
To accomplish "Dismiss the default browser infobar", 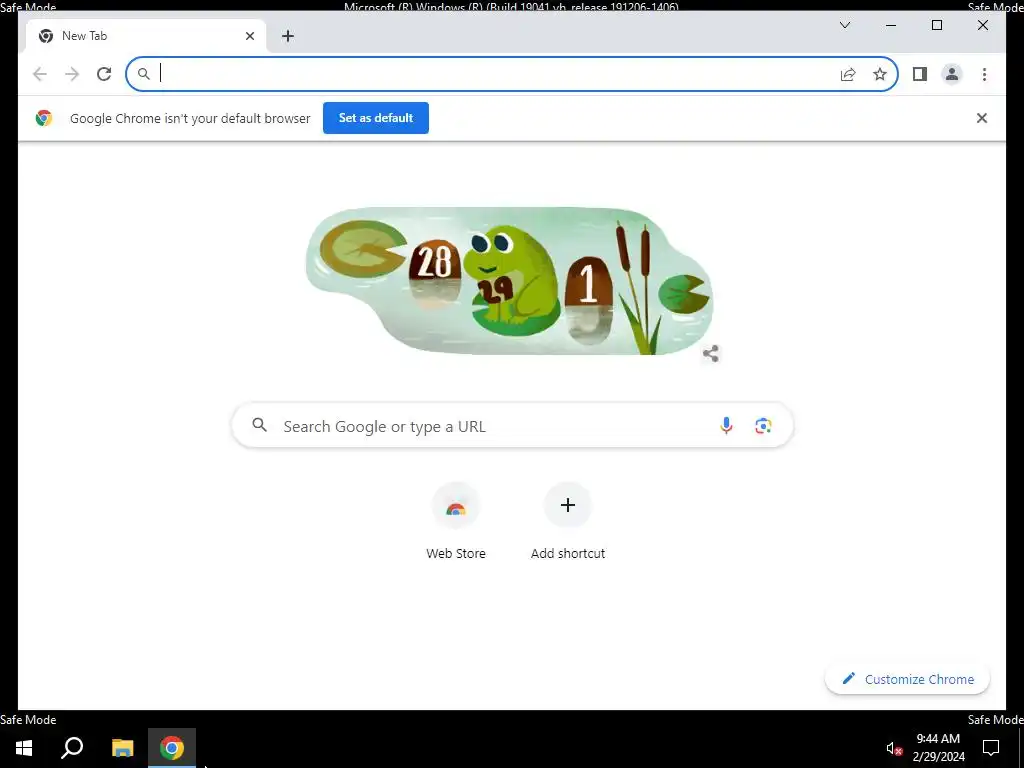I will click(981, 118).
